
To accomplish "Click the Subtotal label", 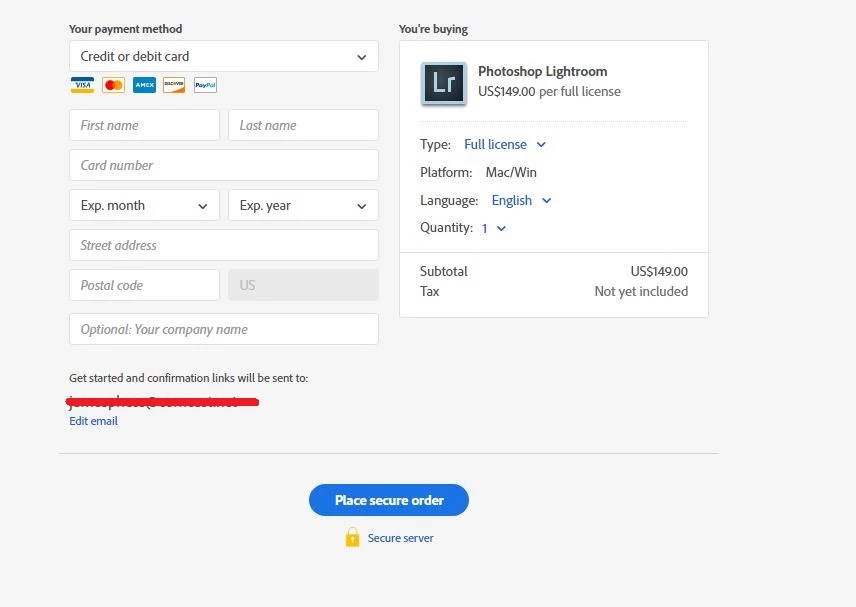I will [x=443, y=271].
